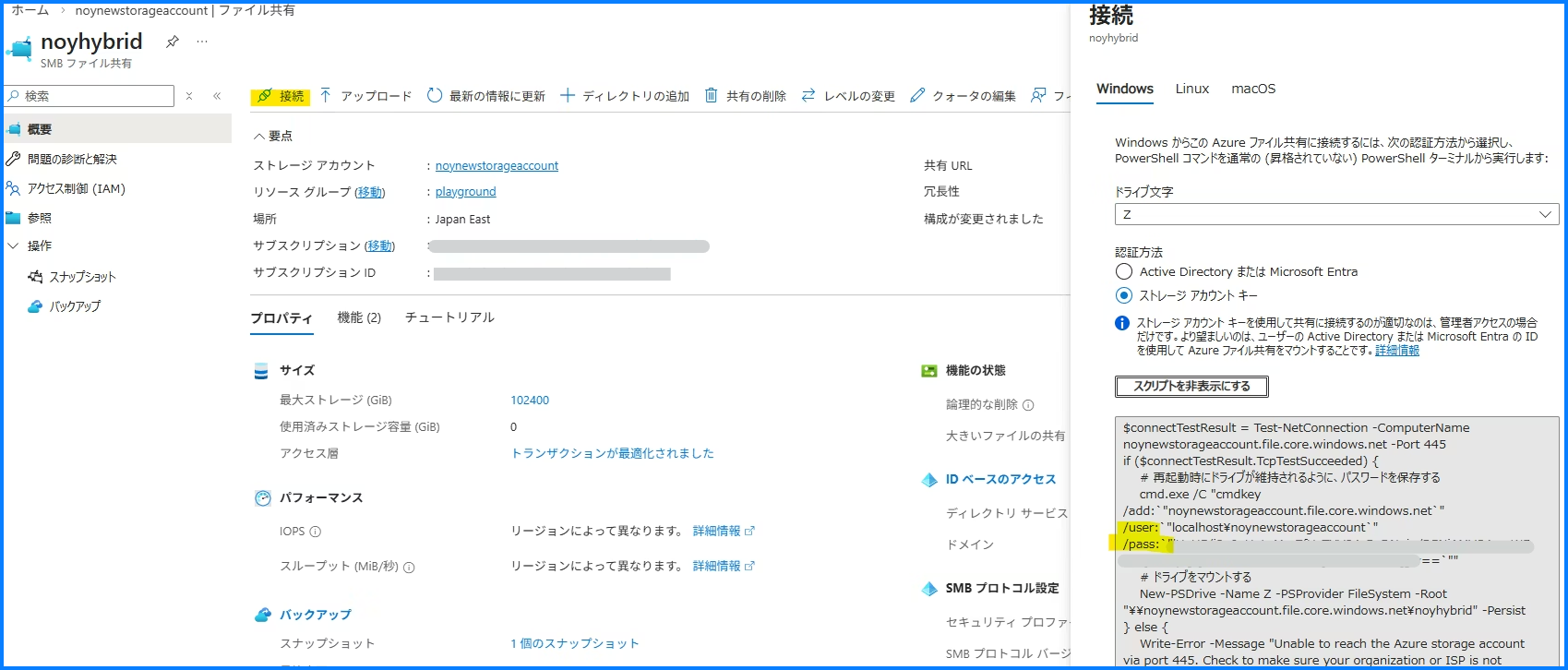
Task: Click the 構成が変更されました label
Action: point(984,219)
